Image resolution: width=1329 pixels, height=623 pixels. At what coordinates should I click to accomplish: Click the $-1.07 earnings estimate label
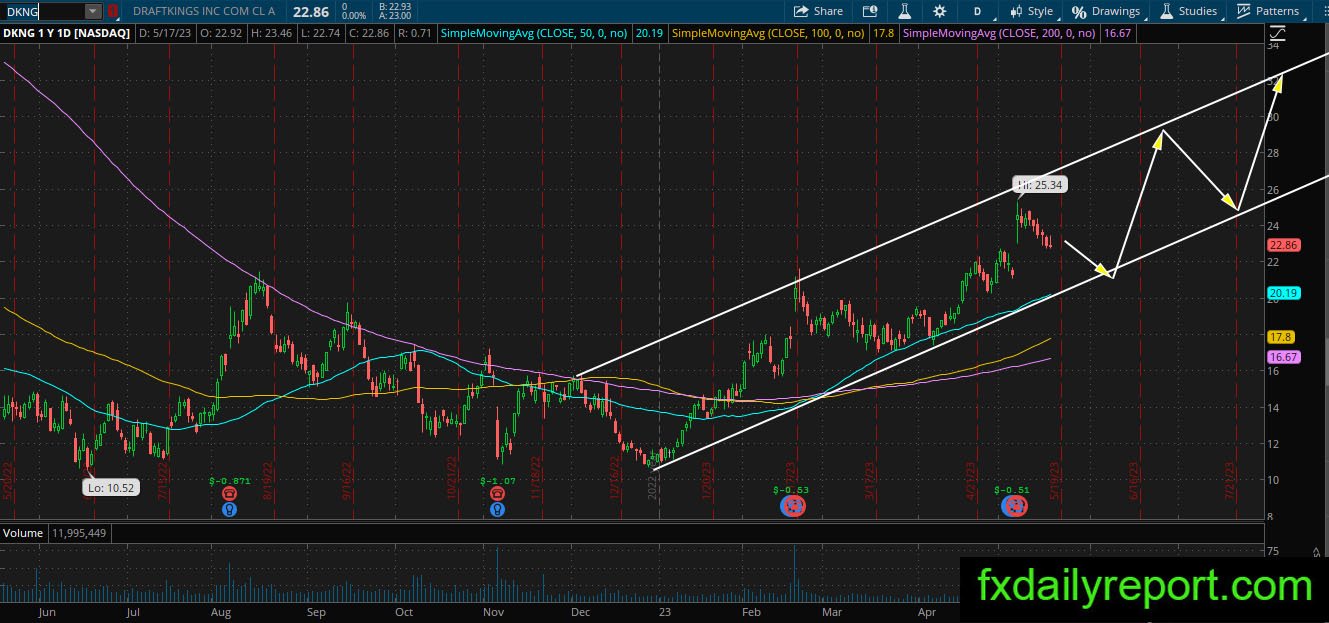[x=497, y=480]
